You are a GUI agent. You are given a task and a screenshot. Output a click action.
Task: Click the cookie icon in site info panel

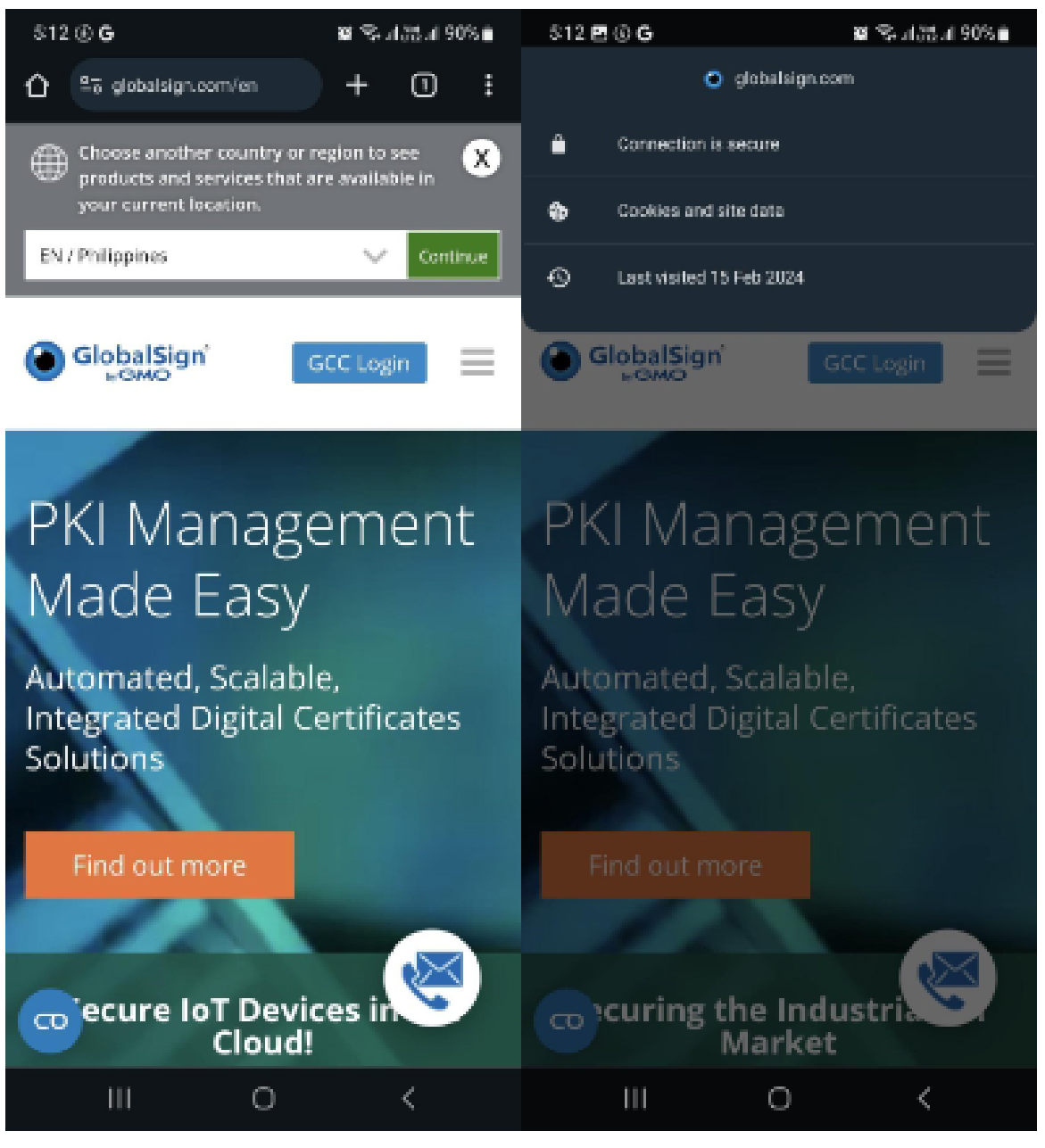[x=559, y=211]
